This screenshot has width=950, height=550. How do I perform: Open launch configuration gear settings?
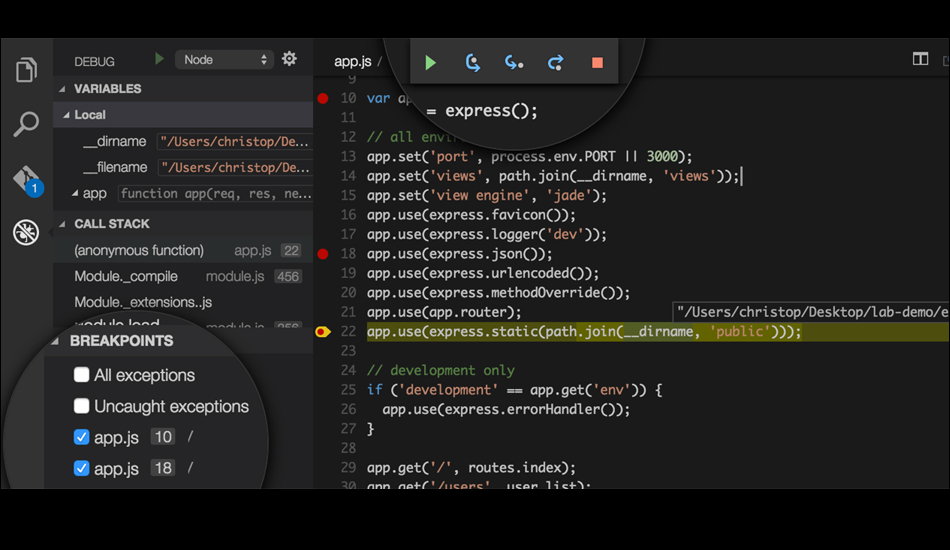point(290,59)
